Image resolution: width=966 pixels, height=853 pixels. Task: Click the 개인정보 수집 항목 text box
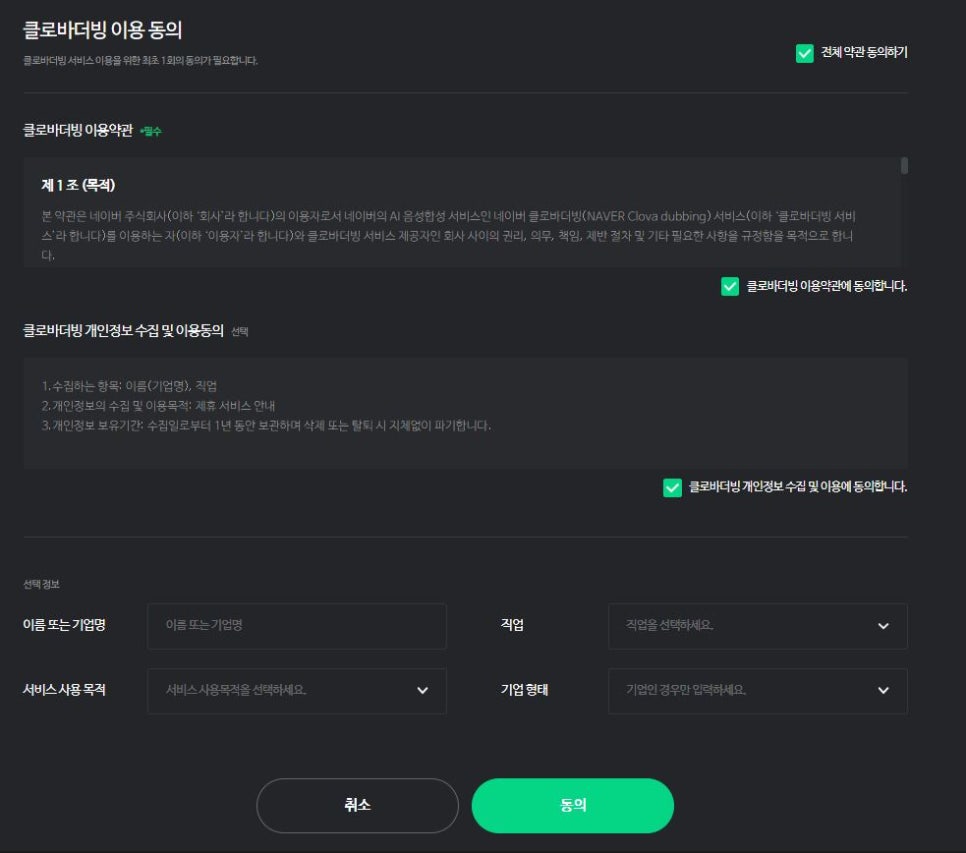pyautogui.click(x=465, y=413)
